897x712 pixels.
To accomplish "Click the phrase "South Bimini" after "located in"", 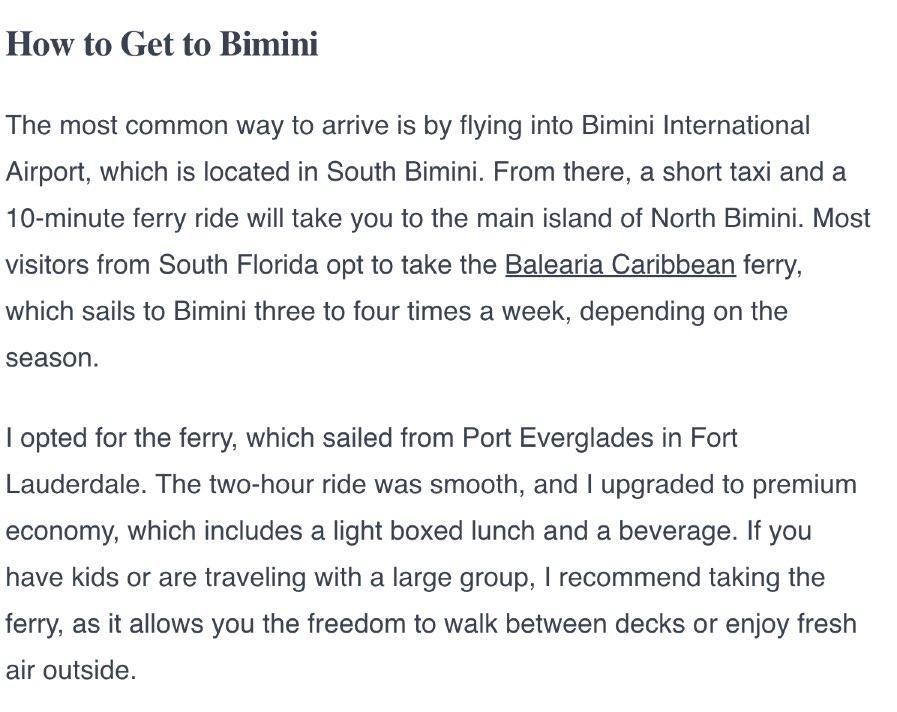I will click(x=402, y=172).
